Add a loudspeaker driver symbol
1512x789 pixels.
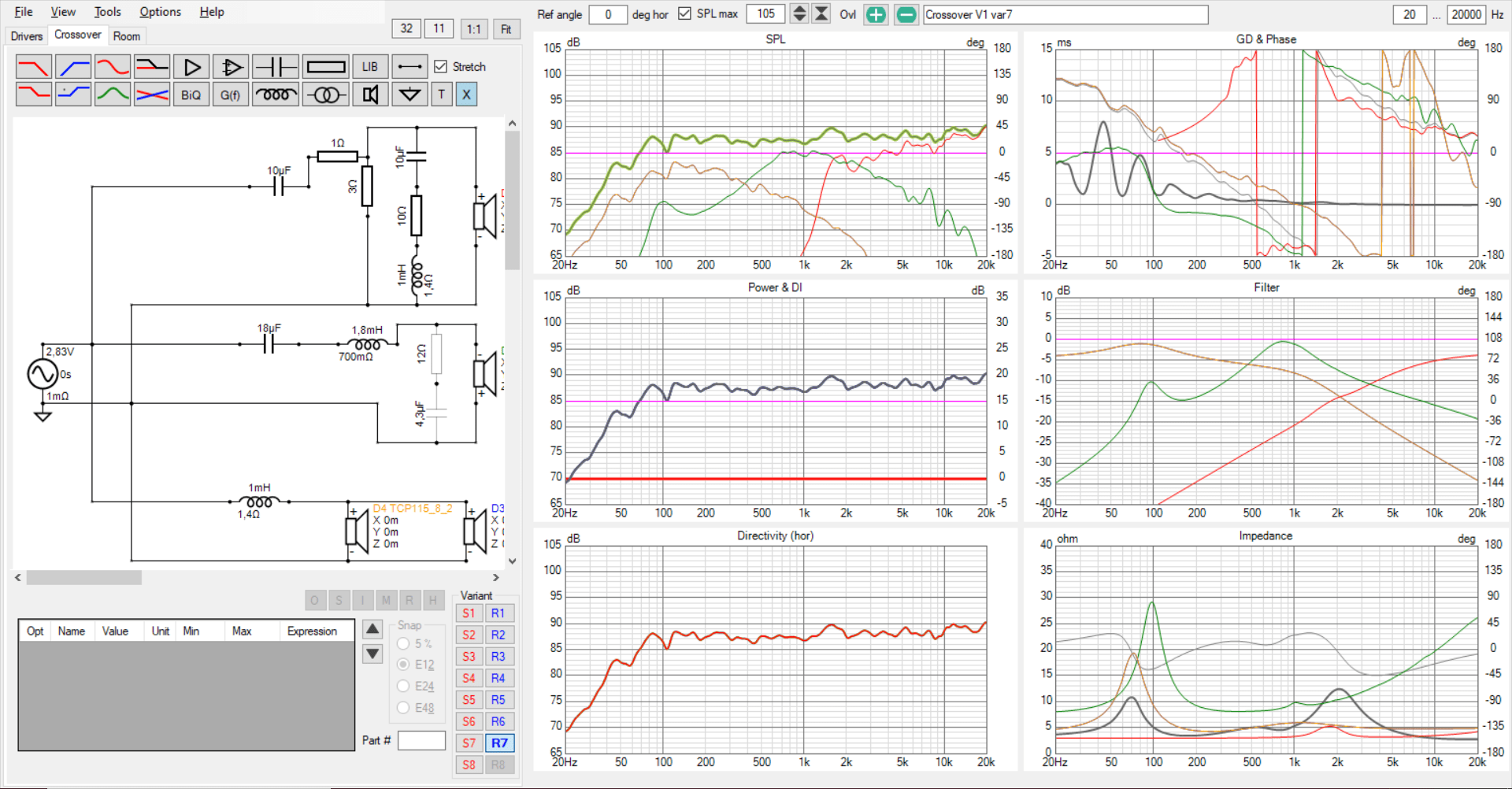[370, 94]
